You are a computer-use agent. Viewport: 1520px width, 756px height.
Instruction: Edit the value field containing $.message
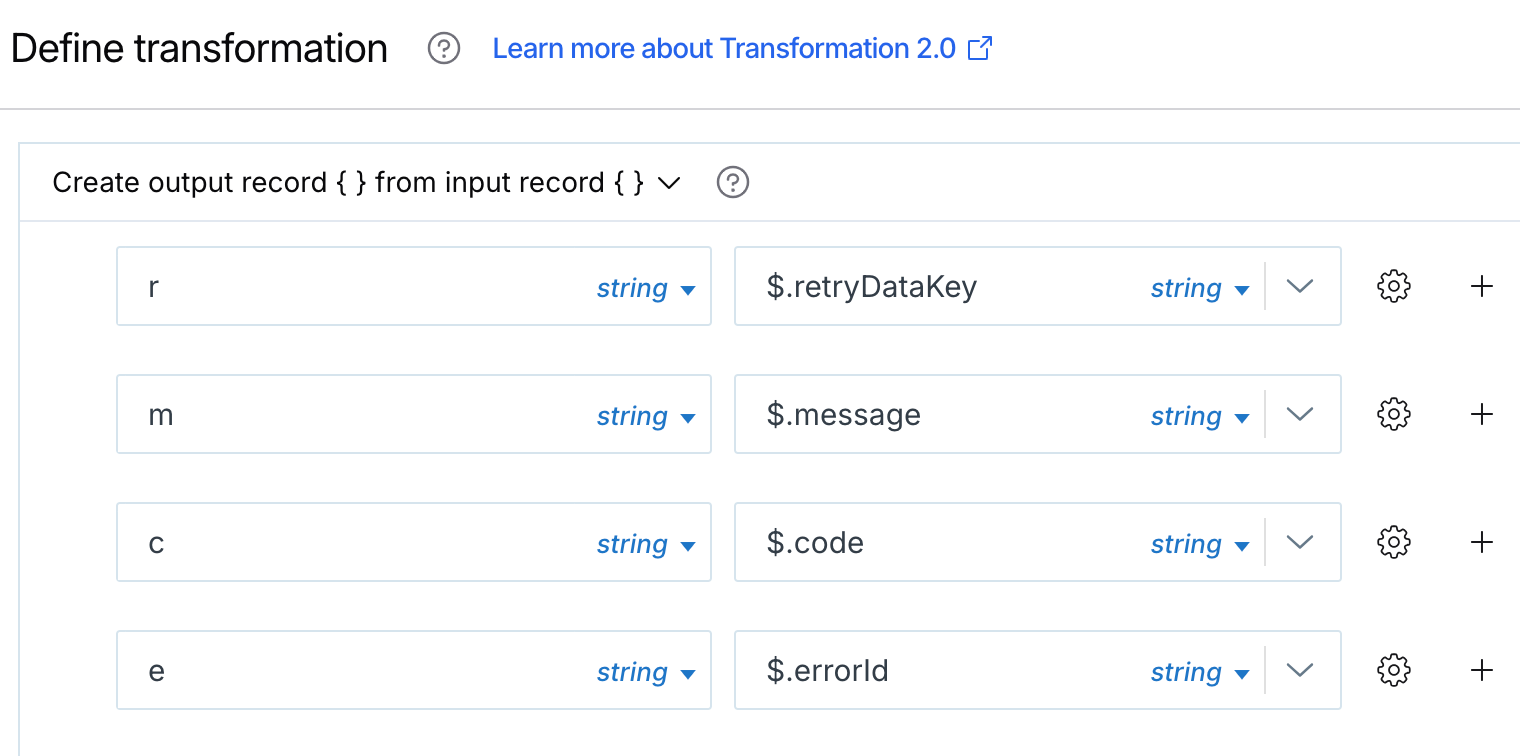coord(950,414)
